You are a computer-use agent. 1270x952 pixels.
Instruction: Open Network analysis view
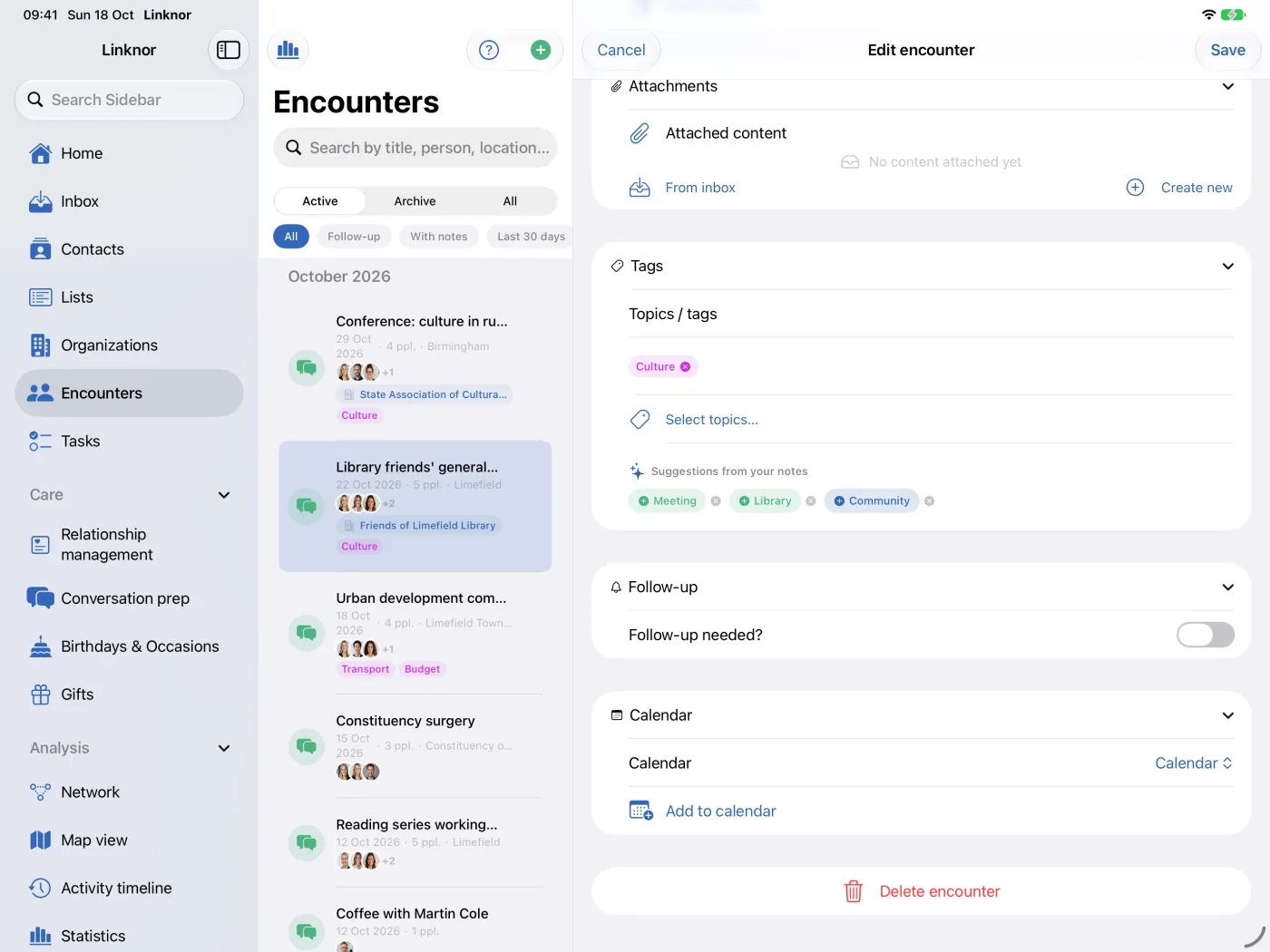pyautogui.click(x=129, y=792)
